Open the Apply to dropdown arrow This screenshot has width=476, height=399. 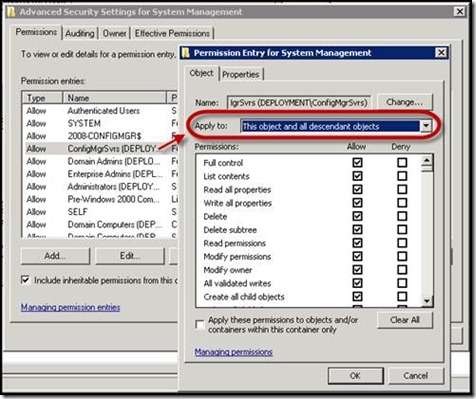426,126
